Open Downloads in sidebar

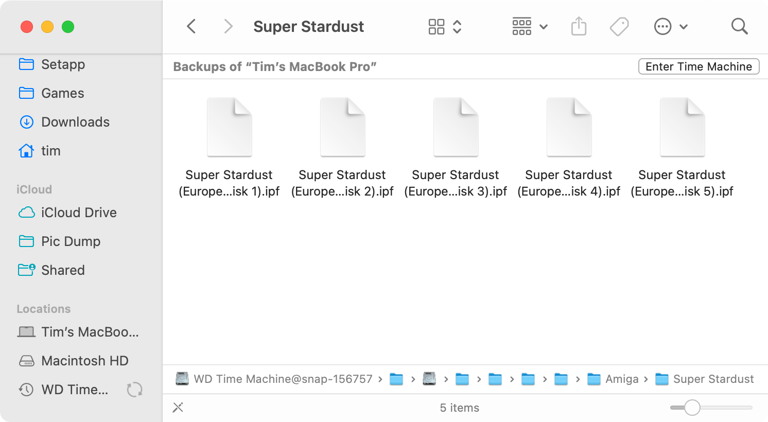(64, 122)
